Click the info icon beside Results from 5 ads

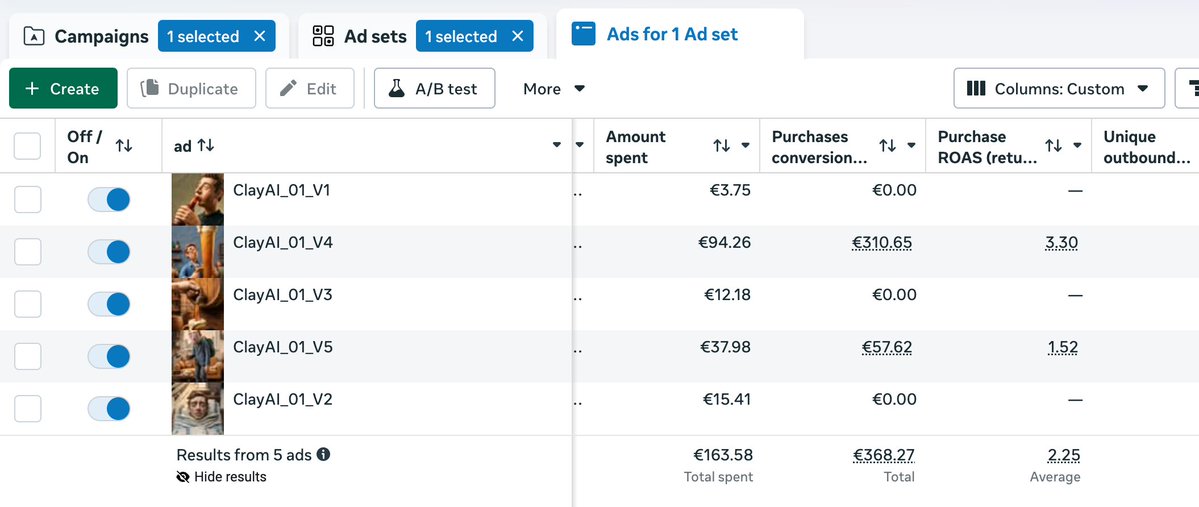coord(324,455)
